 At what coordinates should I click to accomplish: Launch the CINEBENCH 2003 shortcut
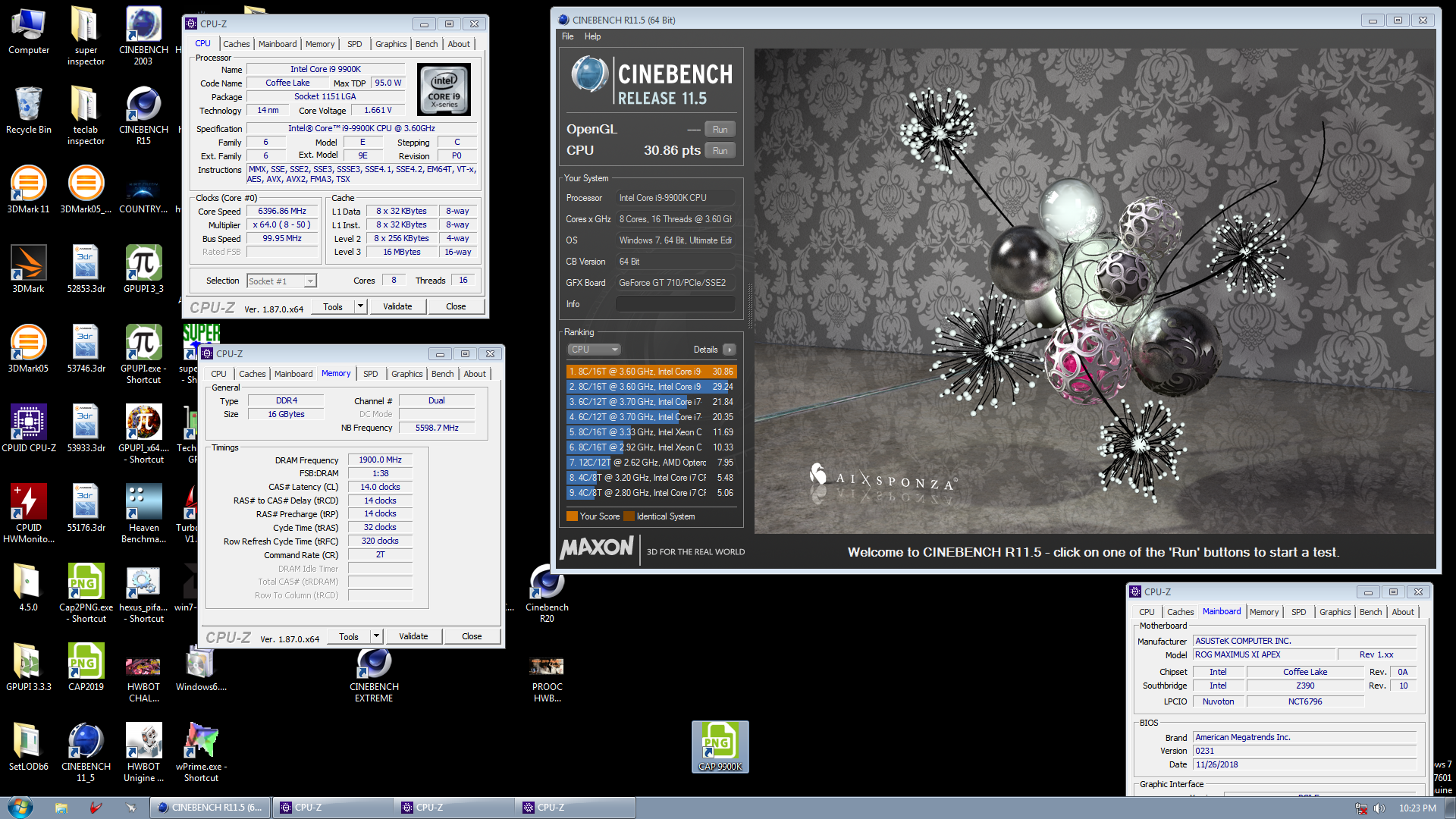(143, 36)
